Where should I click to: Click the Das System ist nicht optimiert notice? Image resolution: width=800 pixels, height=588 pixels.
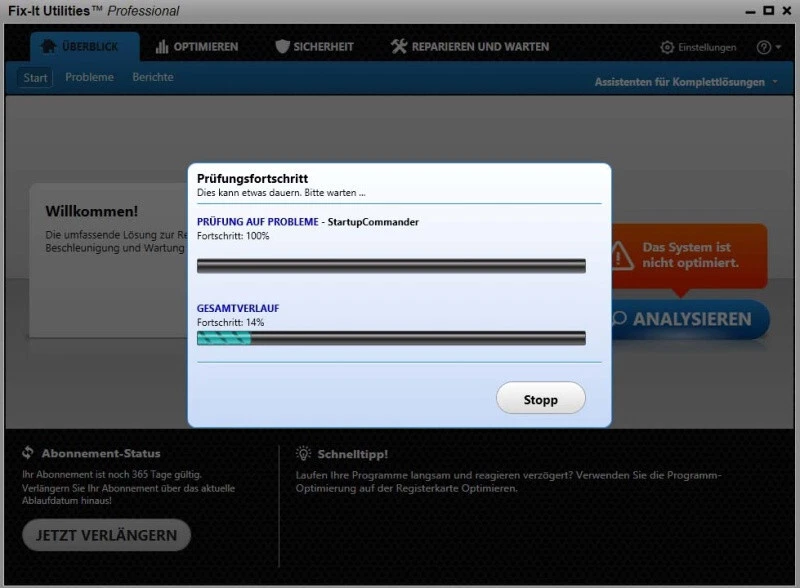point(690,255)
